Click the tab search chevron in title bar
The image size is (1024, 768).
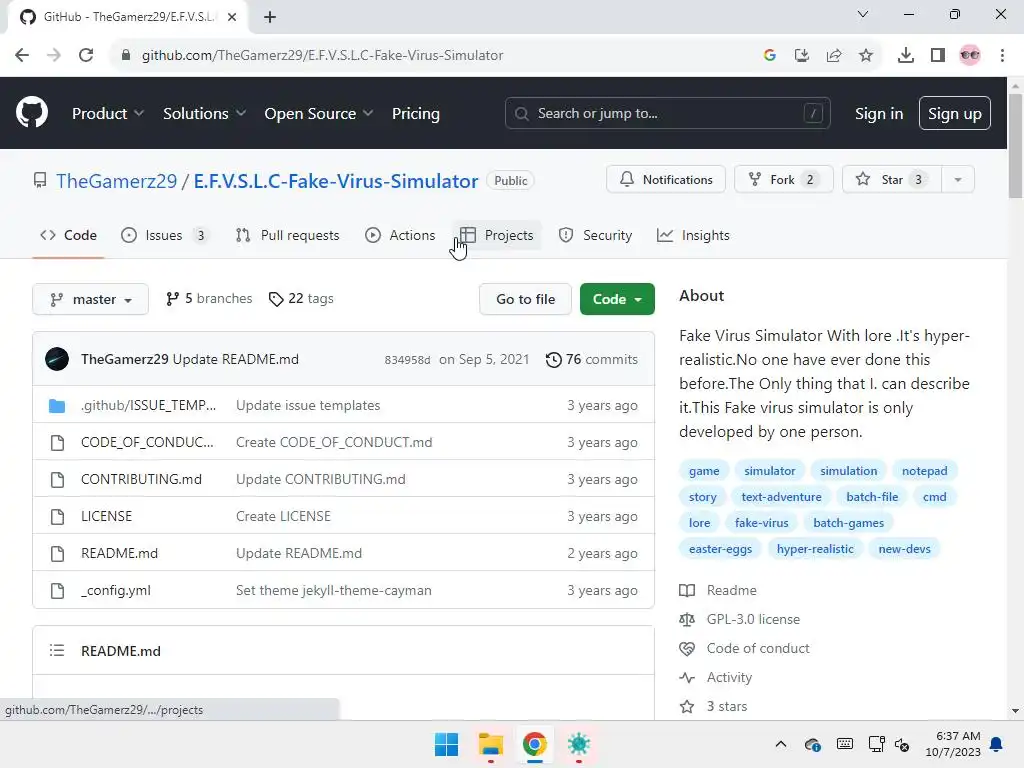point(863,14)
